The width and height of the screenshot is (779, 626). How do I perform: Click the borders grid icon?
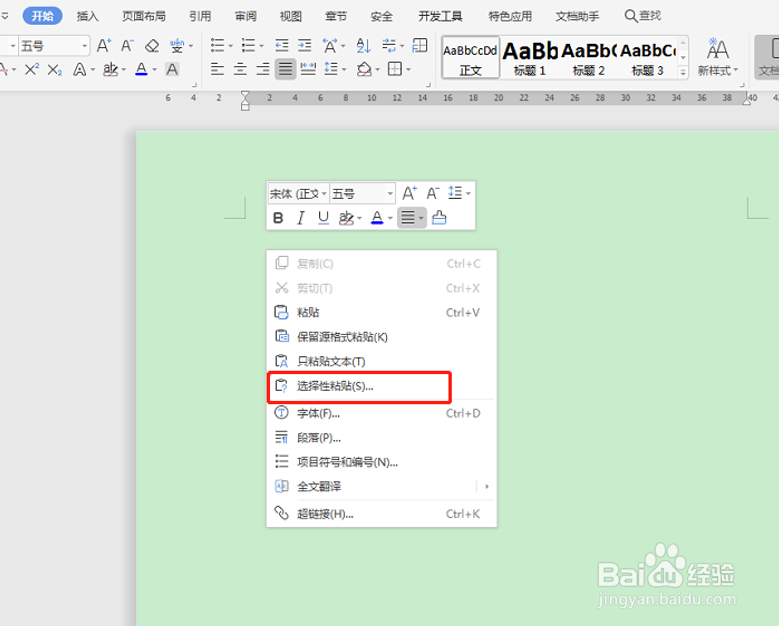click(x=395, y=69)
